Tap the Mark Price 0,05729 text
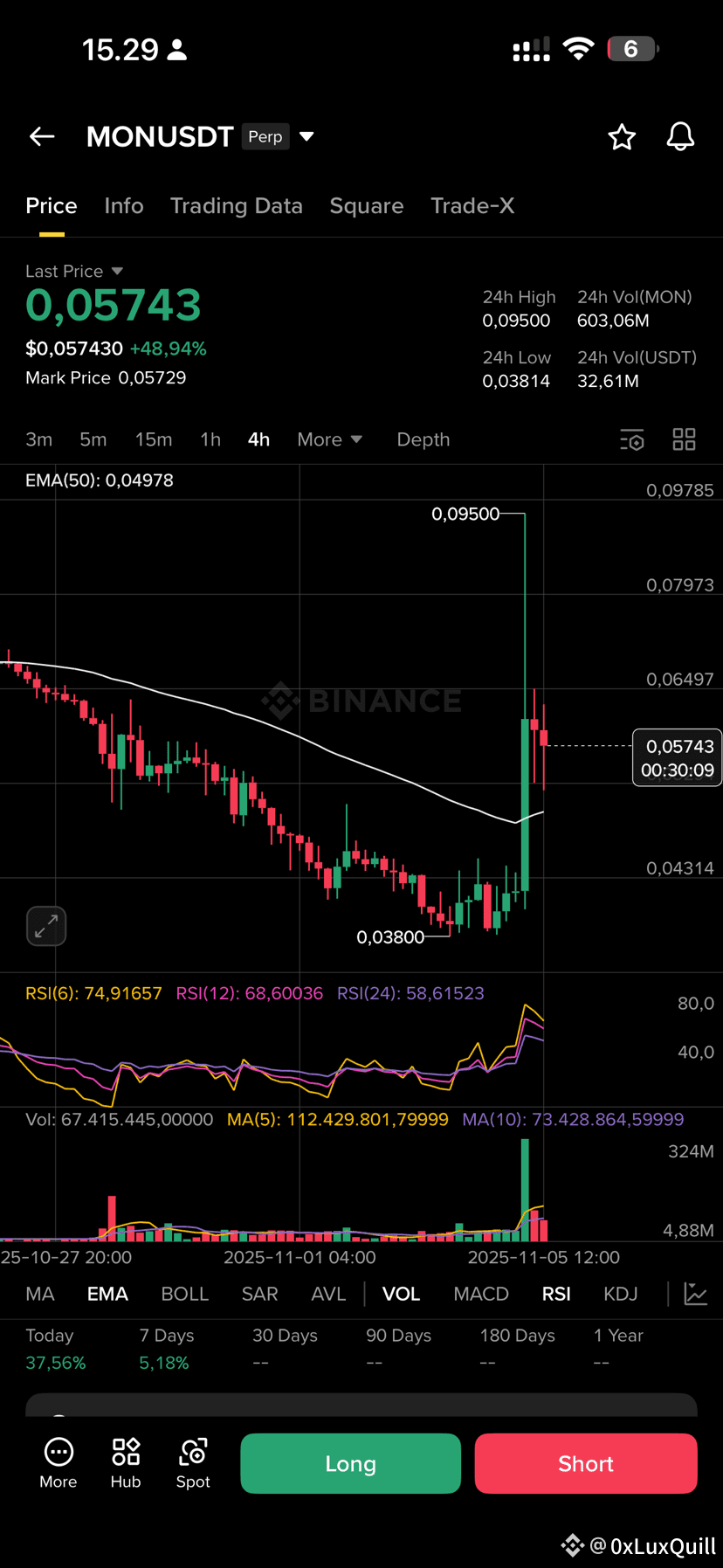 (106, 377)
